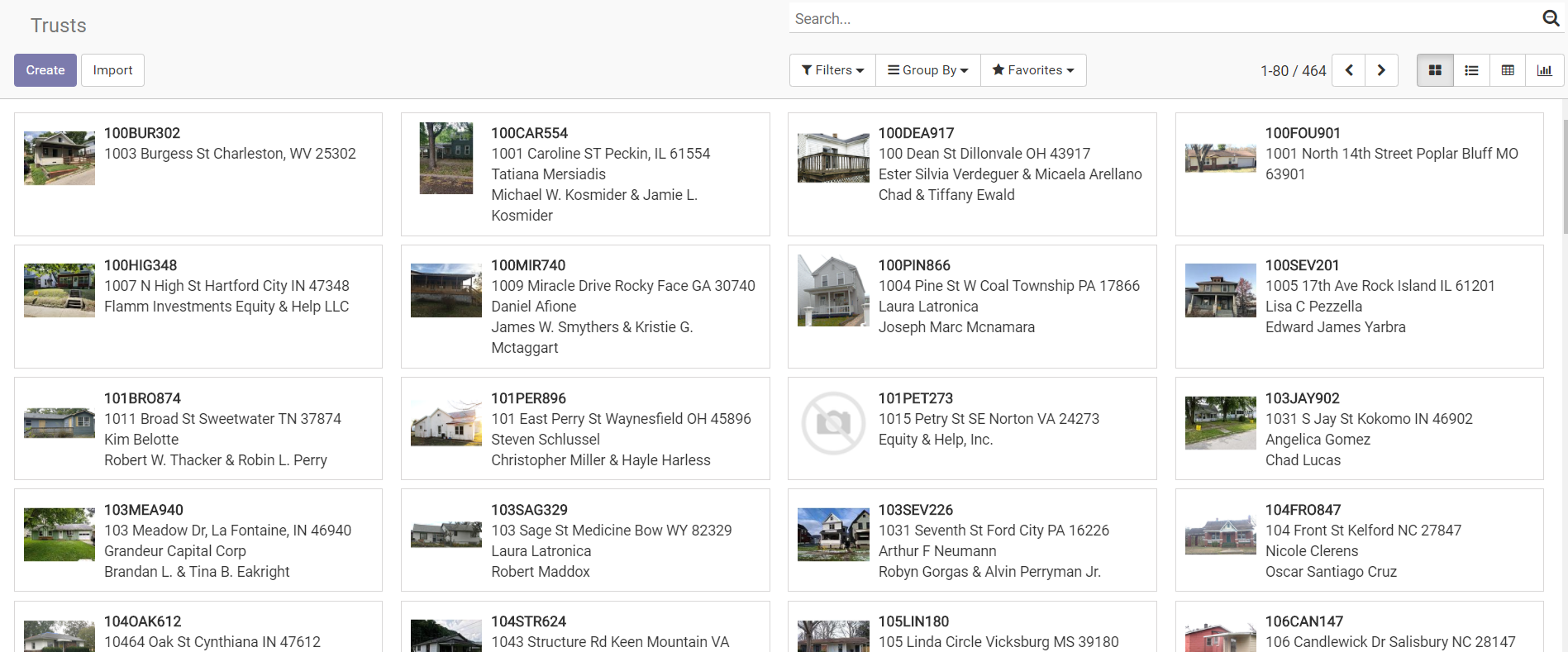Screen dimensions: 1568x652
Task: Open trust record titled 100CAR554
Action: point(530,133)
